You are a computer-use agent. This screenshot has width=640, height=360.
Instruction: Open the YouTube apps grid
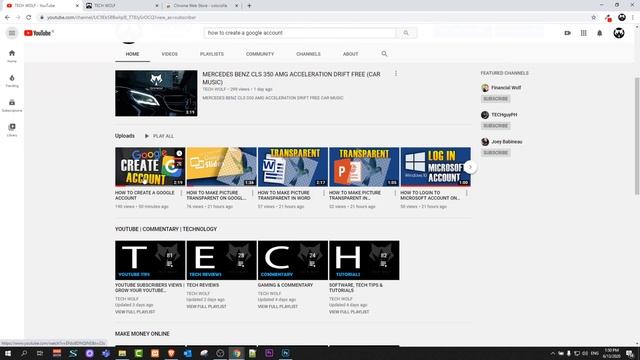coord(583,33)
